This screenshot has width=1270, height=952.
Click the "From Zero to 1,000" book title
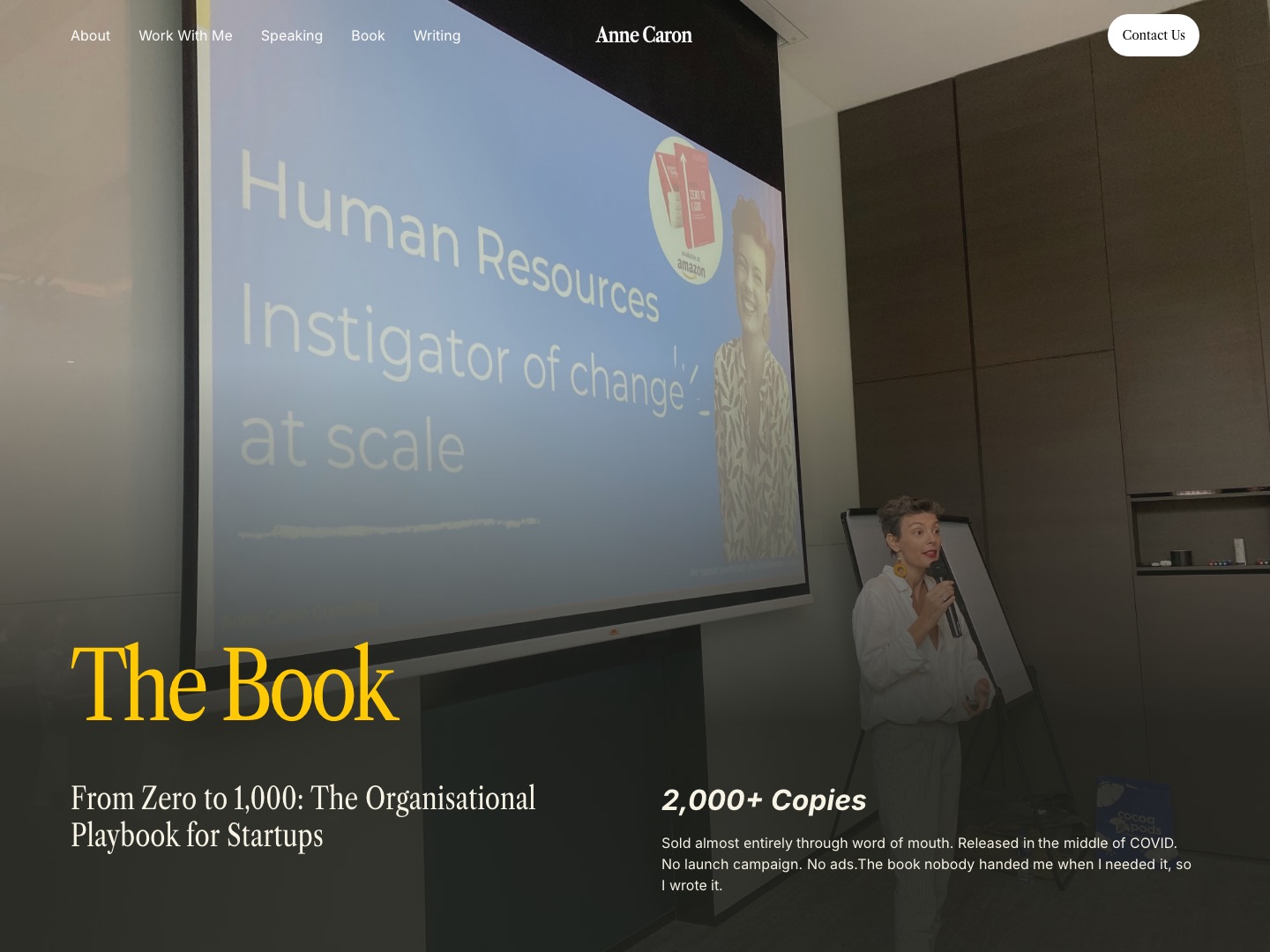tap(303, 816)
